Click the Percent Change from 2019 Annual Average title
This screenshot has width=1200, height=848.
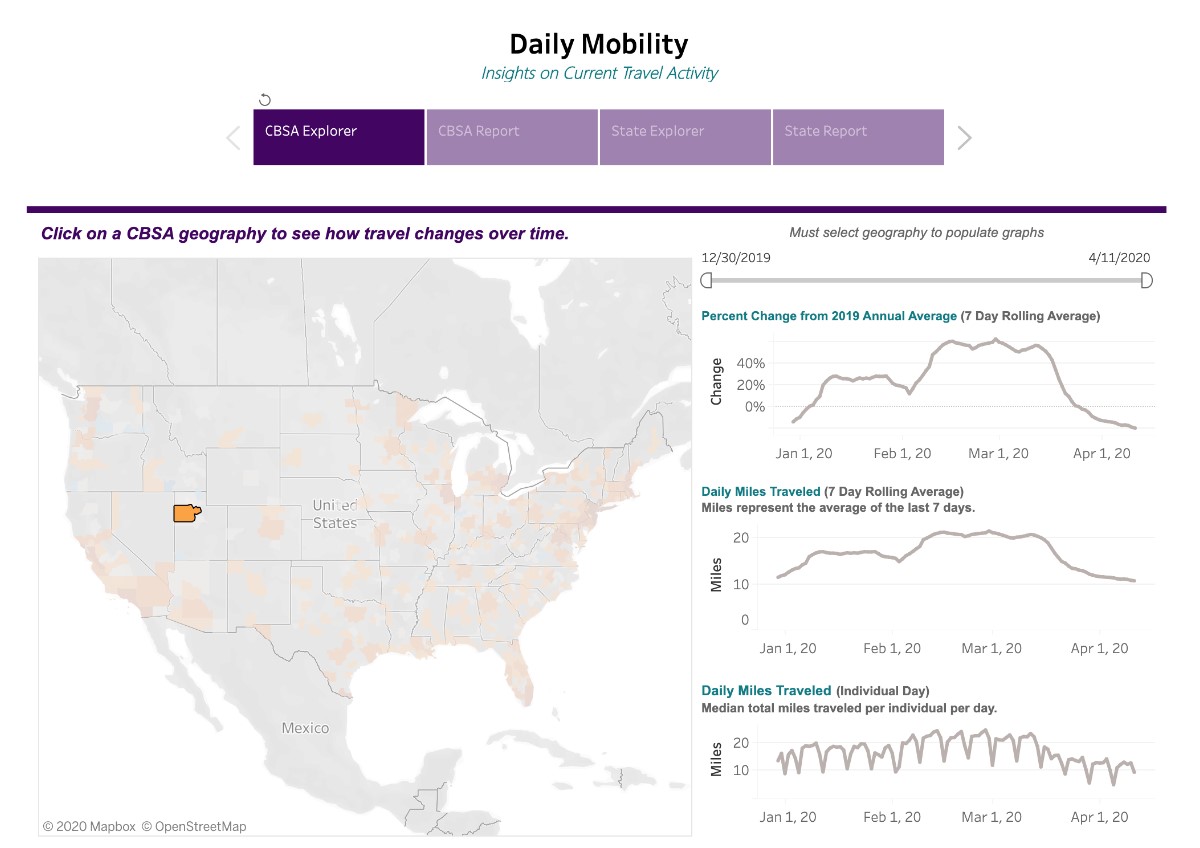point(829,316)
